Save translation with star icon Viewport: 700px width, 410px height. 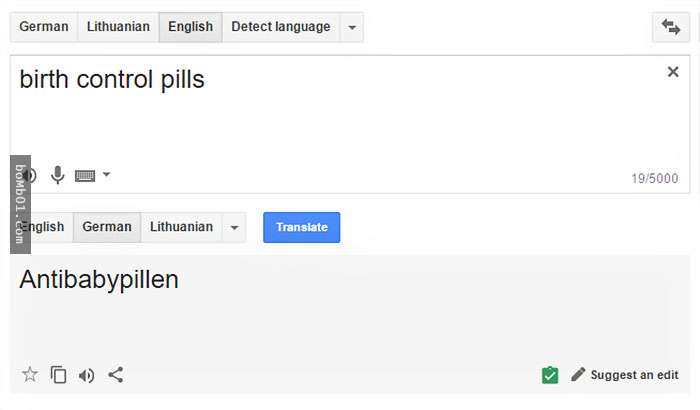pyautogui.click(x=30, y=375)
